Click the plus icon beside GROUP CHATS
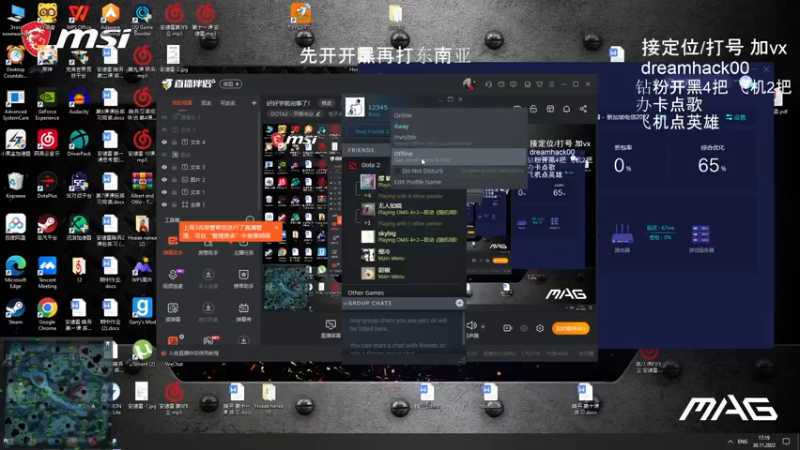 [459, 303]
